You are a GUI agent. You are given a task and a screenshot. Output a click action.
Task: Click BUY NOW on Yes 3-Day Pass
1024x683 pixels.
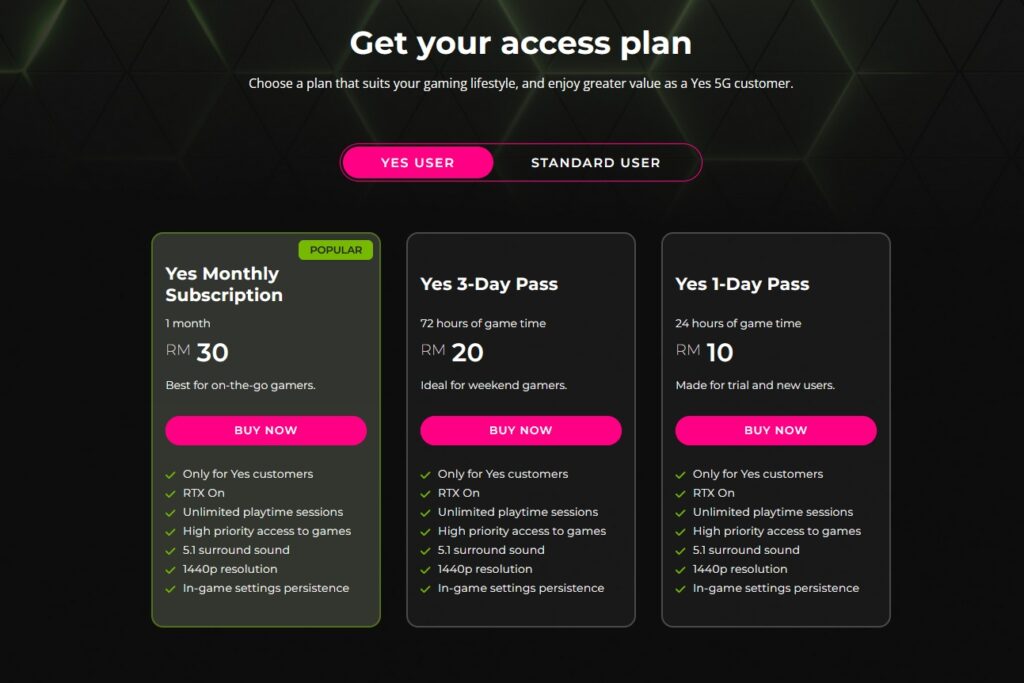[x=521, y=430]
